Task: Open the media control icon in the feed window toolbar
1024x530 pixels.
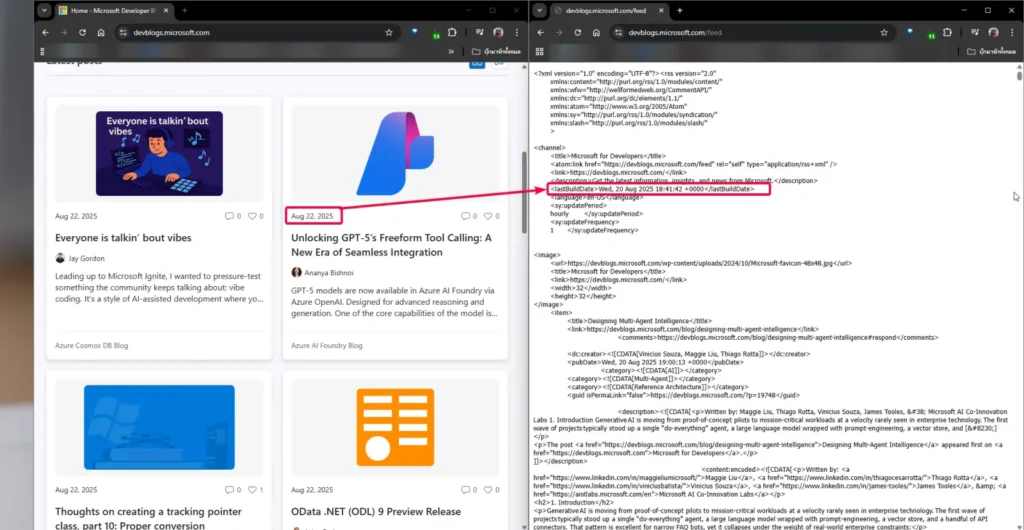Action: click(x=974, y=32)
